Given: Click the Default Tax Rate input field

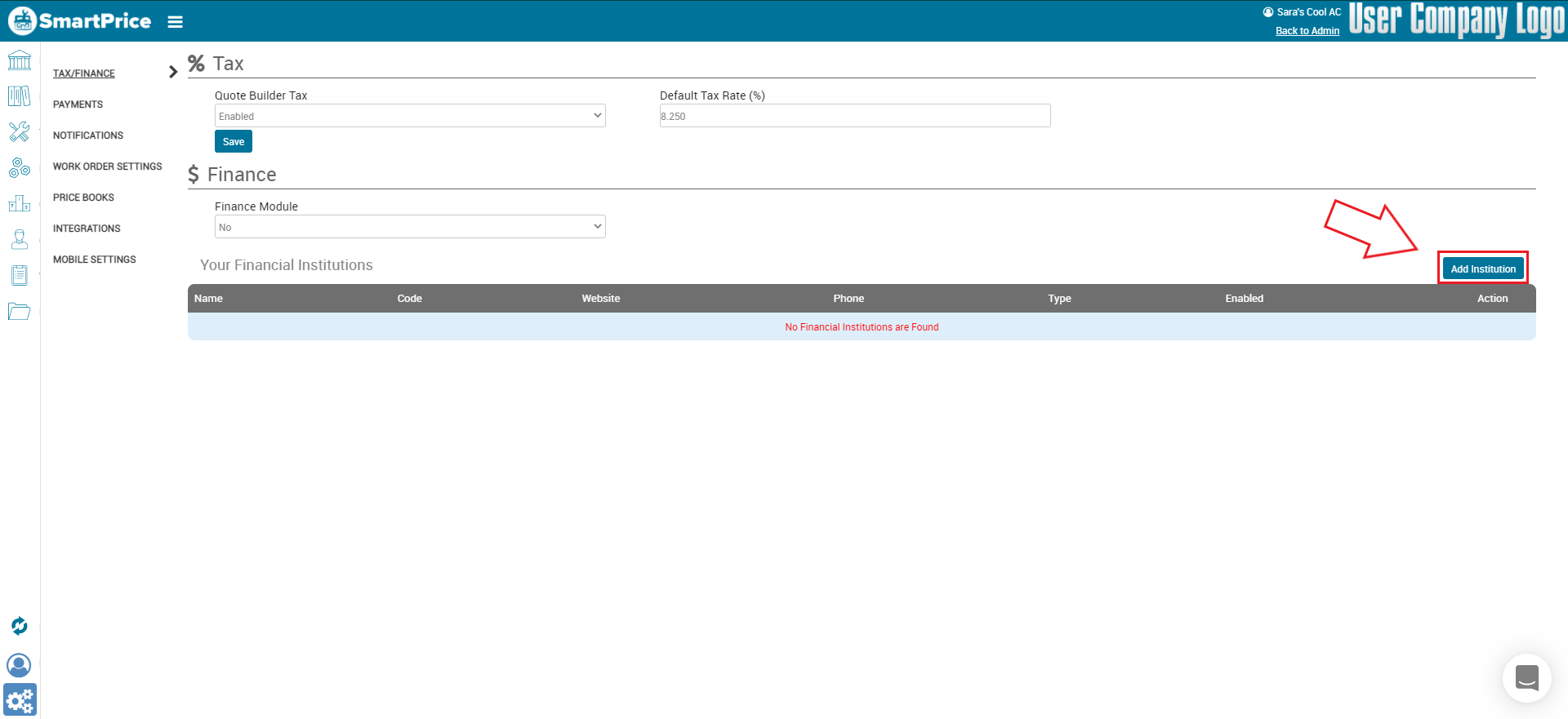Looking at the screenshot, I should click(x=854, y=116).
